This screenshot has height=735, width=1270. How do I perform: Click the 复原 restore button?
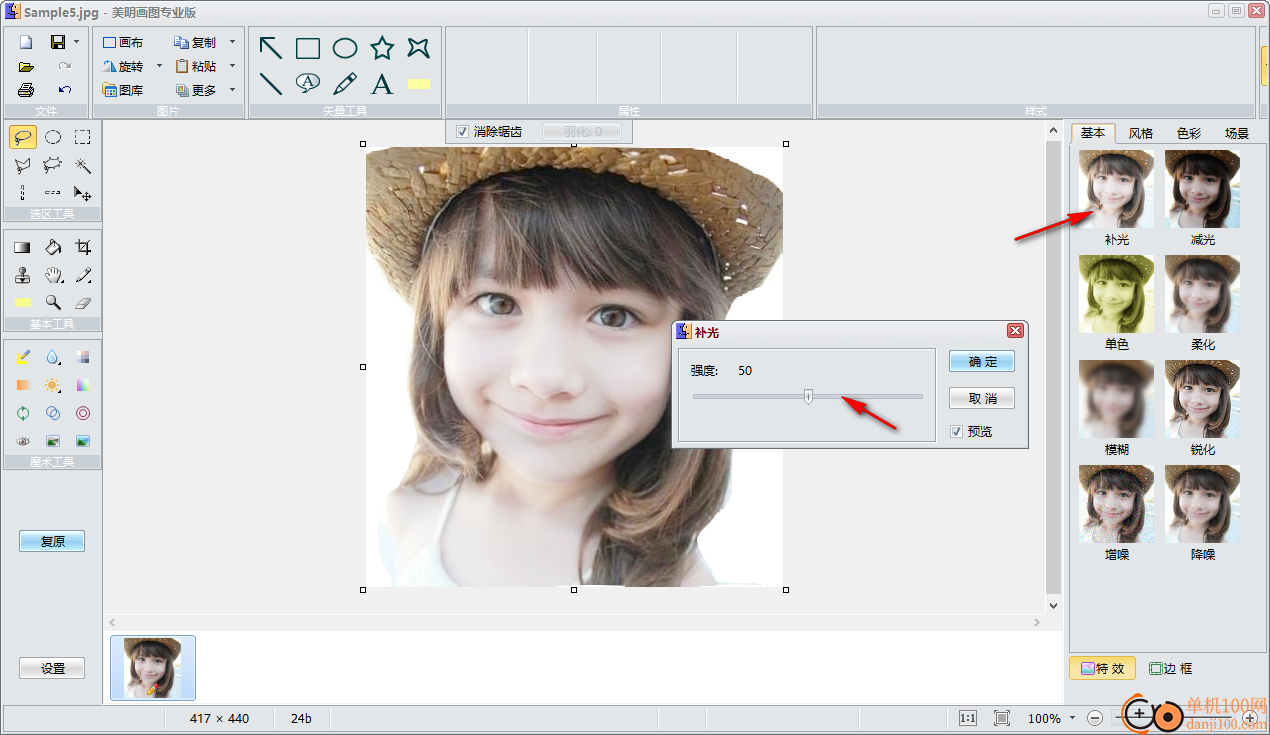52,541
